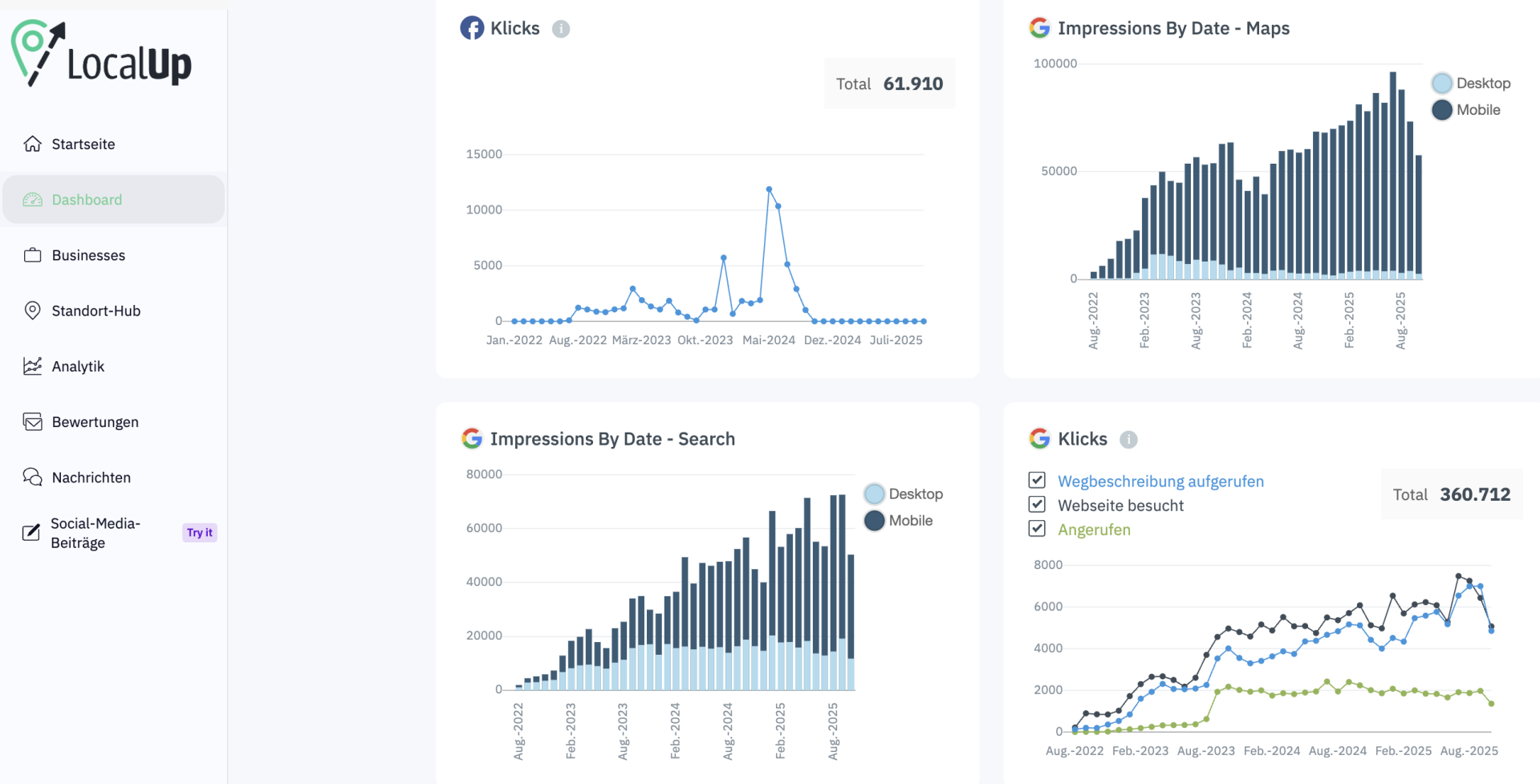This screenshot has height=784, width=1540.
Task: Click the Startseite home icon
Action: click(32, 144)
